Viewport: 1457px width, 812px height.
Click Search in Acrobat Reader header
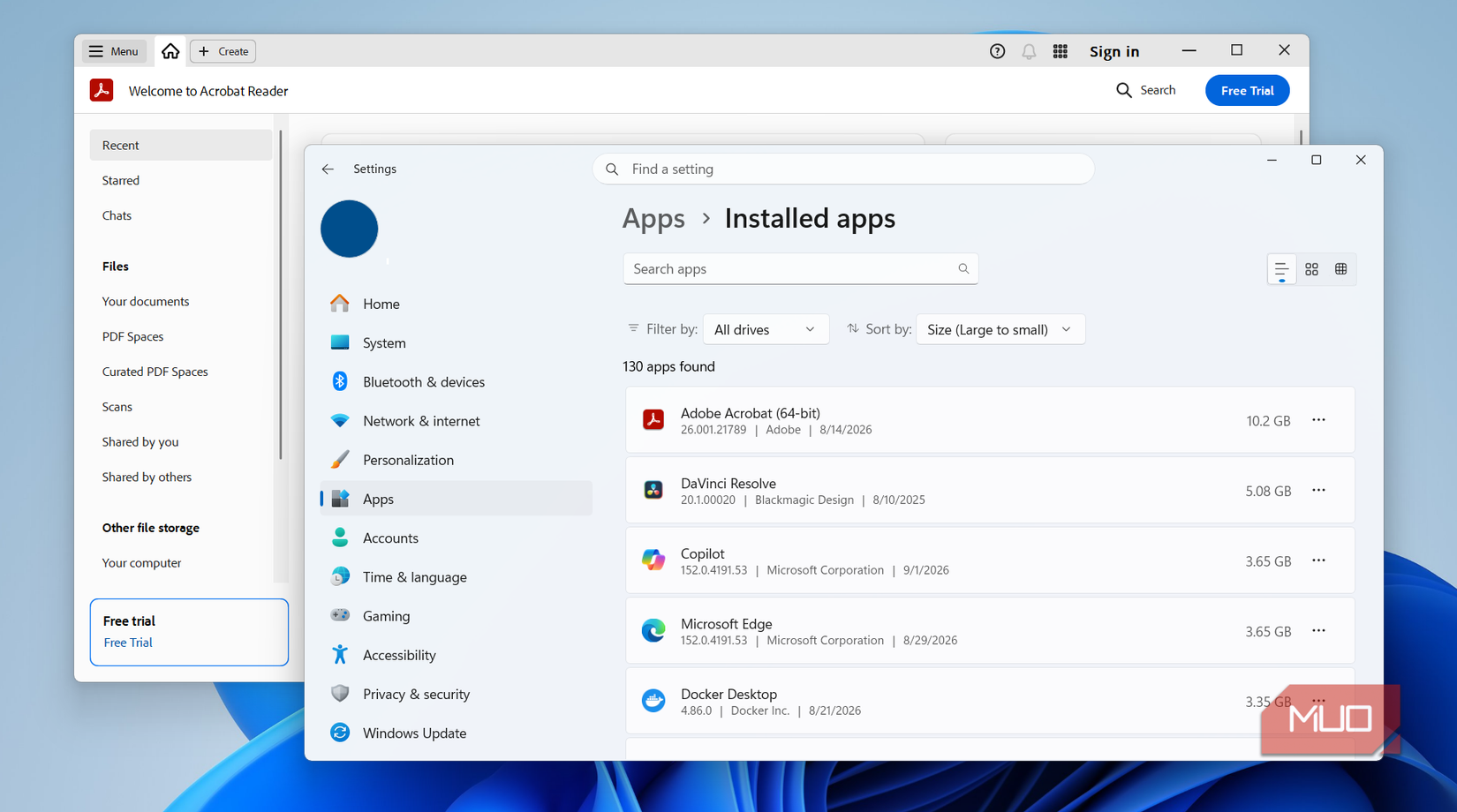pyautogui.click(x=1145, y=90)
